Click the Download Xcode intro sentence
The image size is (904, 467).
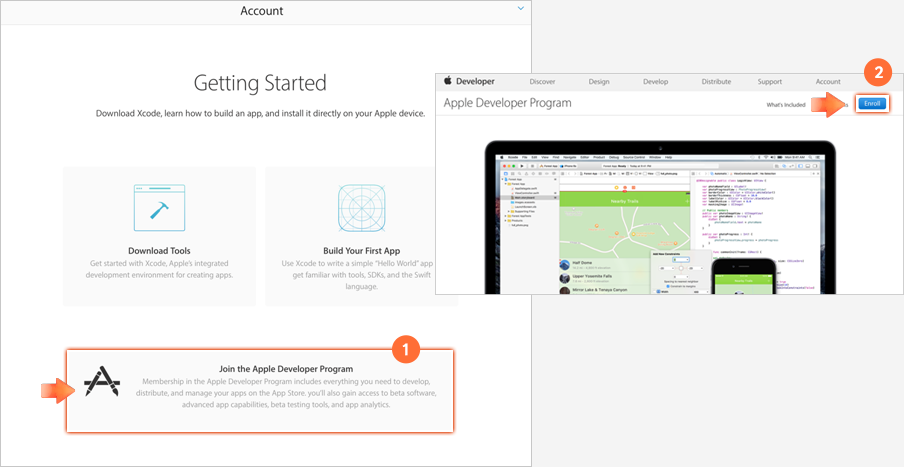260,114
